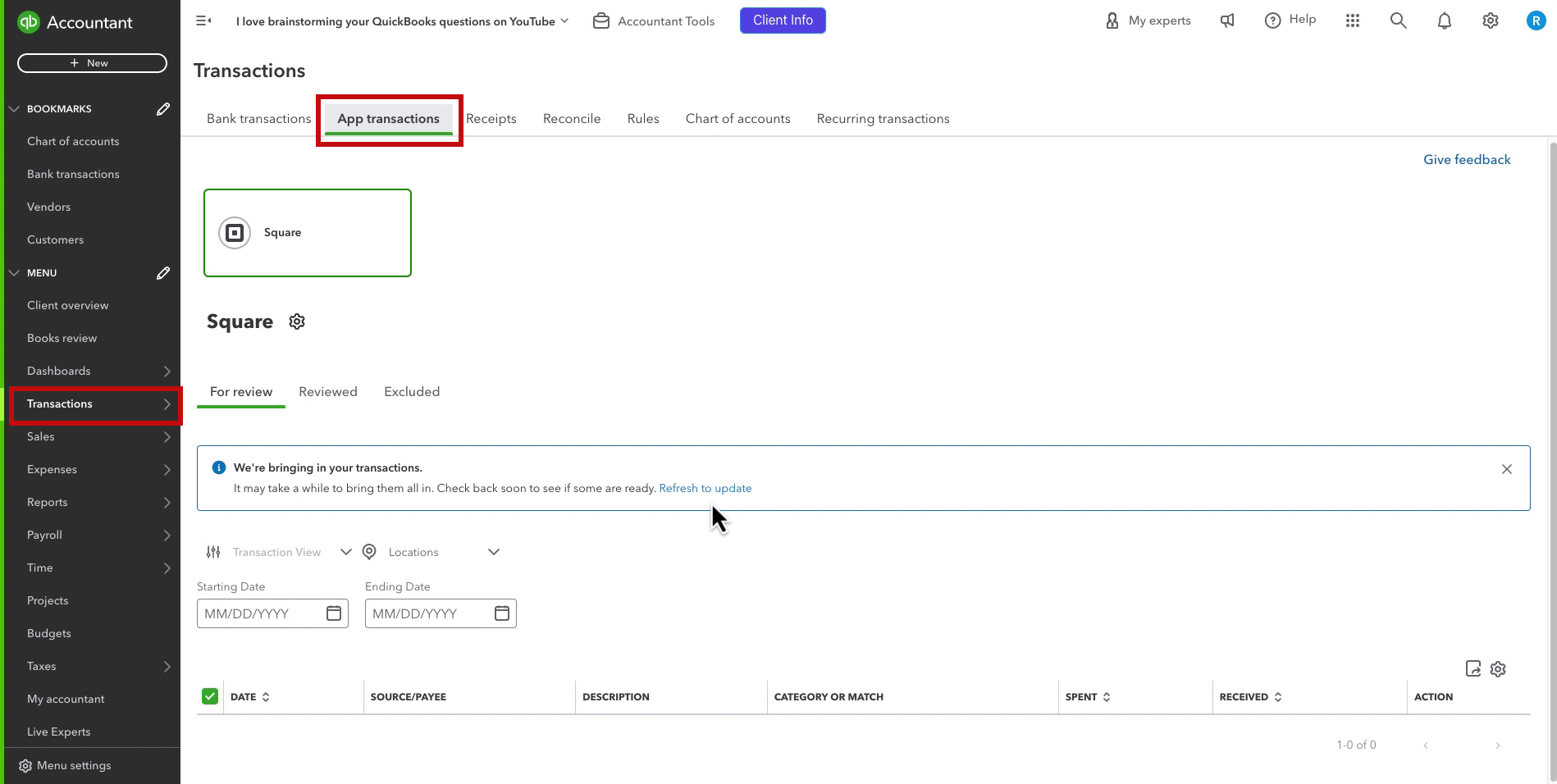1557x784 pixels.
Task: Open the company name dropdown
Action: [402, 21]
